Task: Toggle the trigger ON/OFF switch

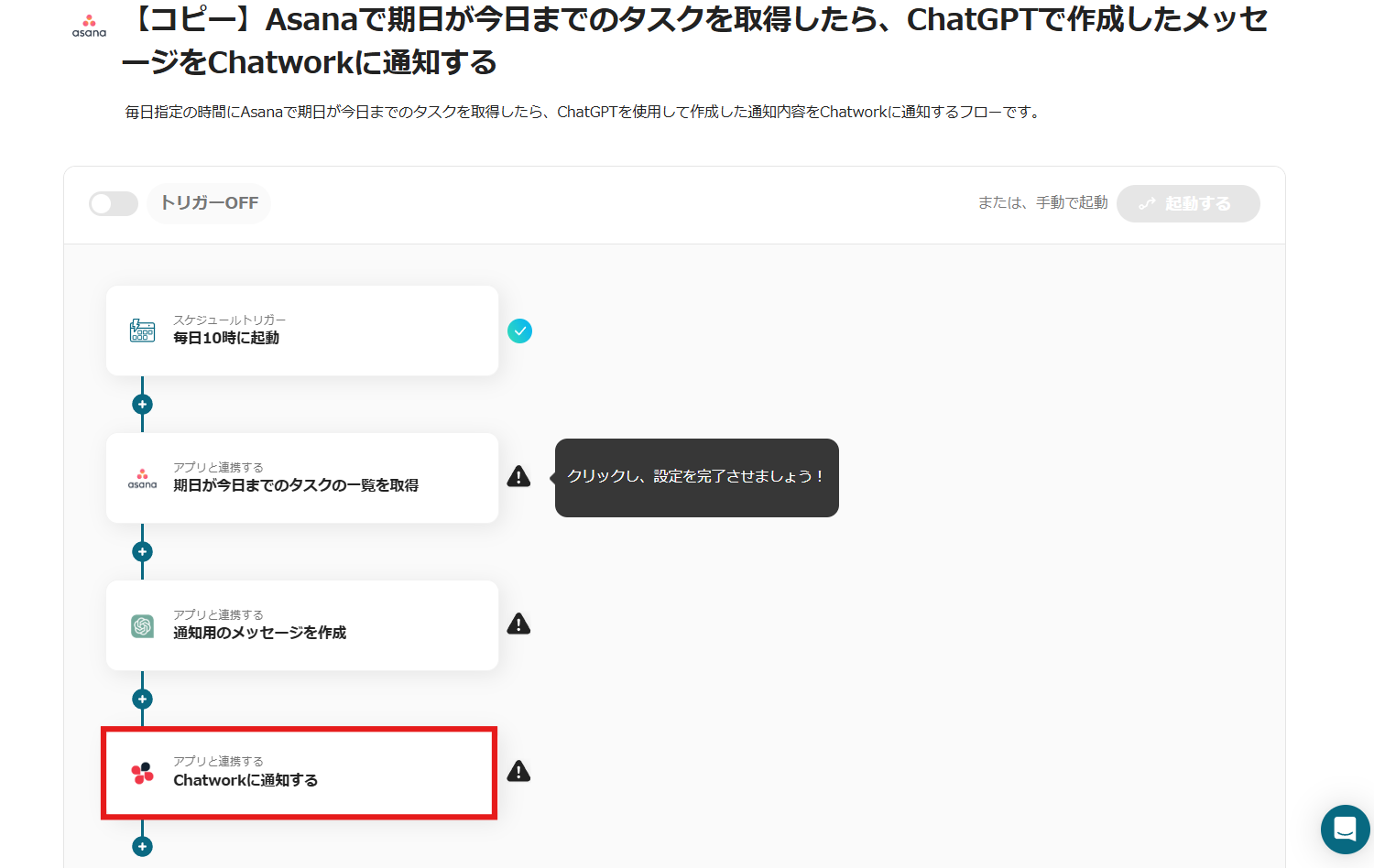Action: point(114,203)
